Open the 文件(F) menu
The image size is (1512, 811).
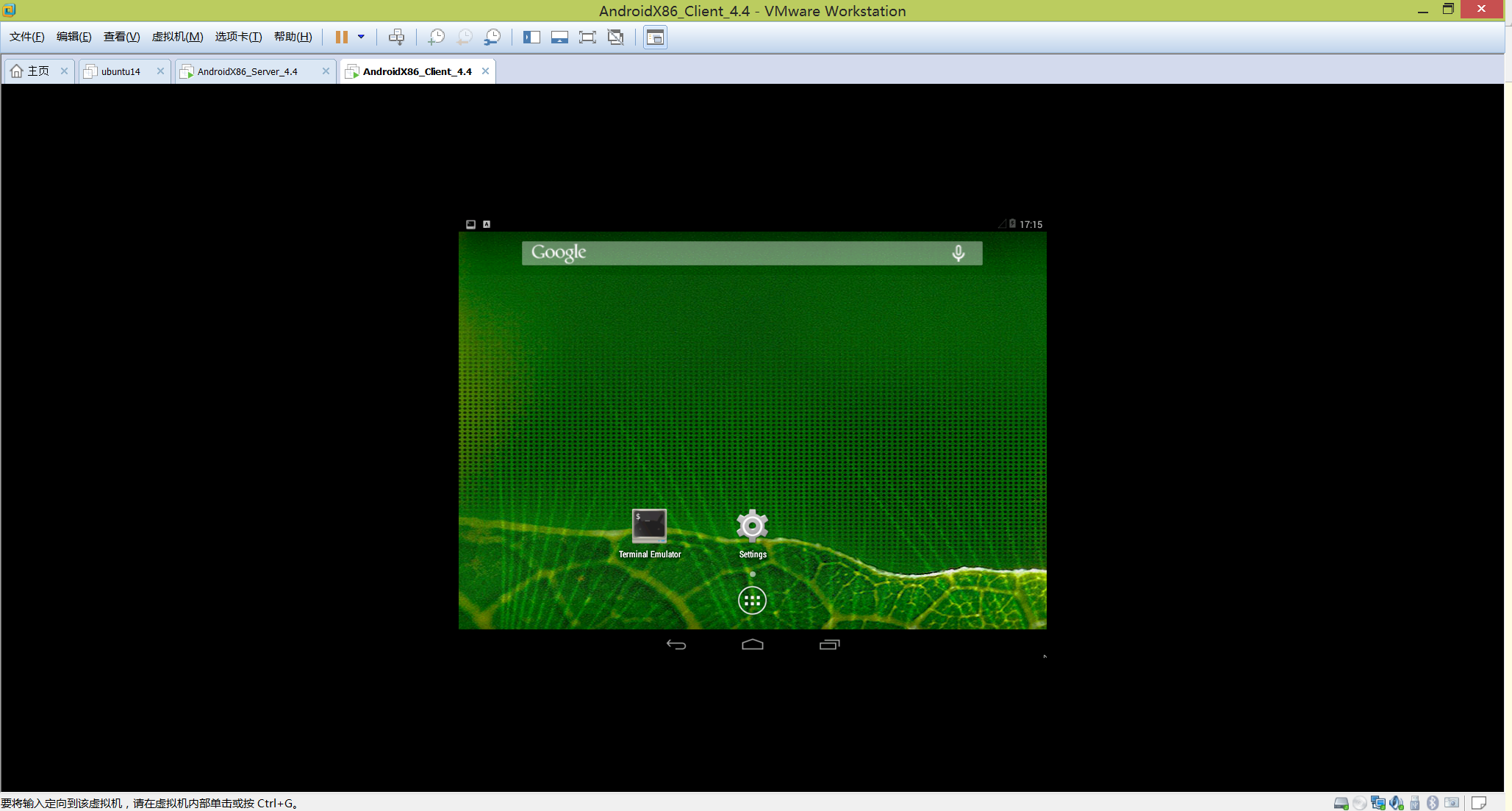(27, 37)
